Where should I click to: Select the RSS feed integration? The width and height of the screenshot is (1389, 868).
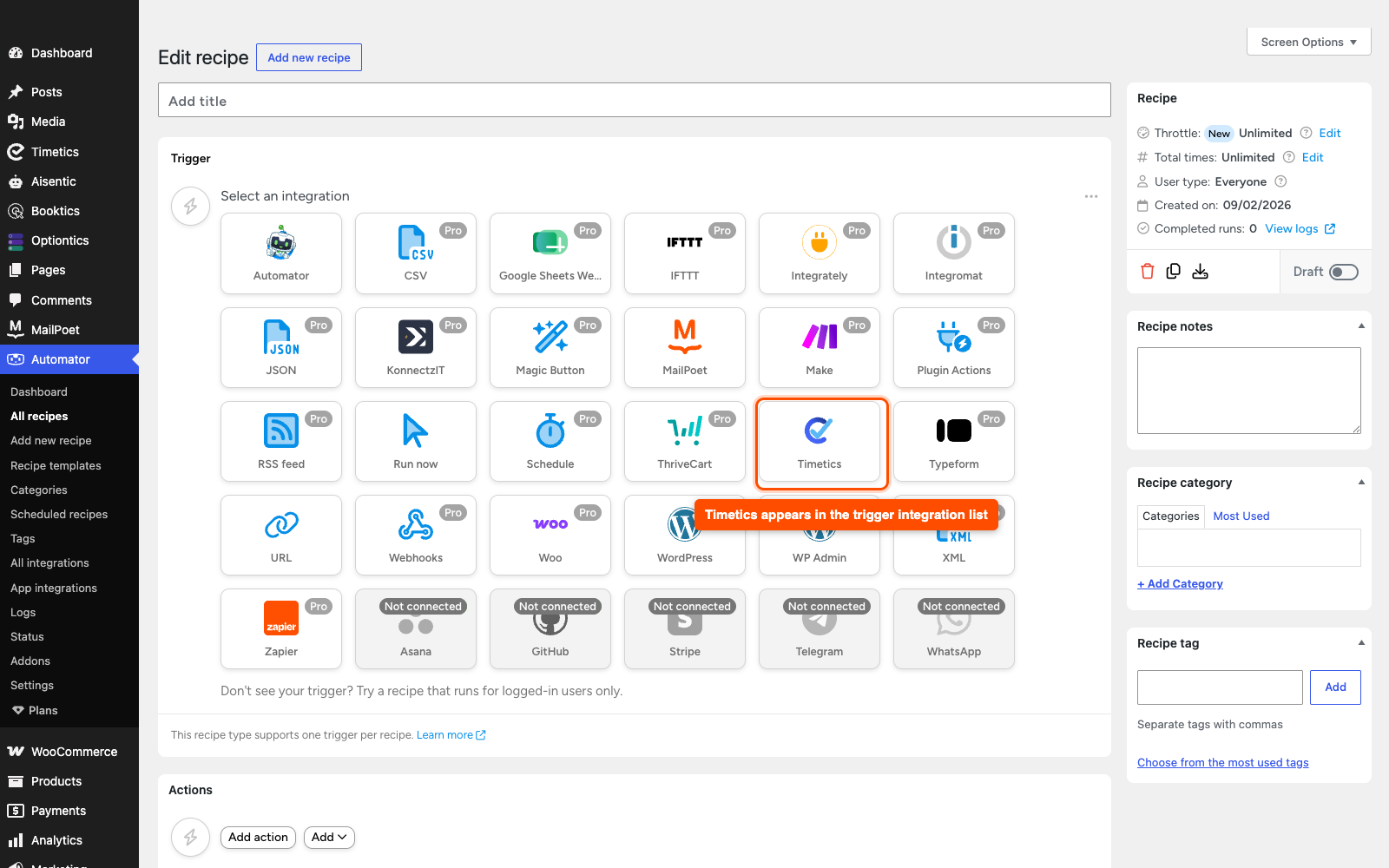281,441
